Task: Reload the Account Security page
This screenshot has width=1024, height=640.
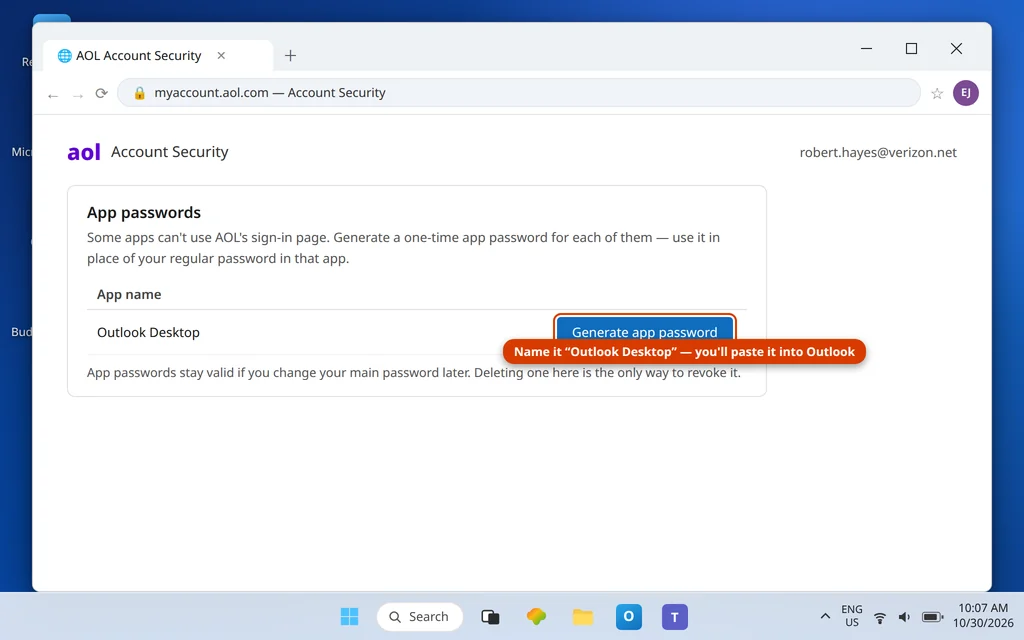Action: (101, 93)
